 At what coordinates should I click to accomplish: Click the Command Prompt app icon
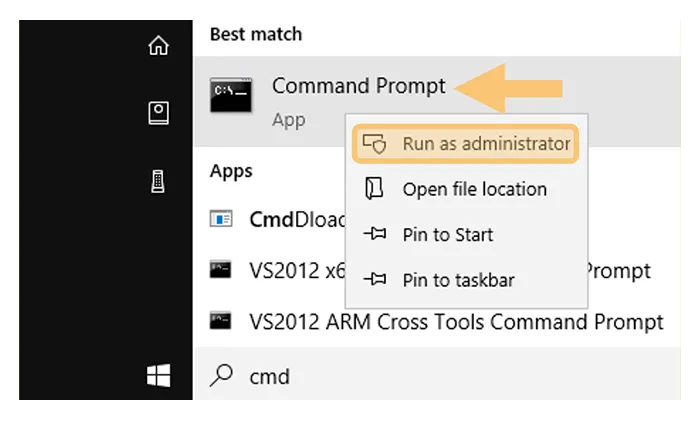[231, 95]
